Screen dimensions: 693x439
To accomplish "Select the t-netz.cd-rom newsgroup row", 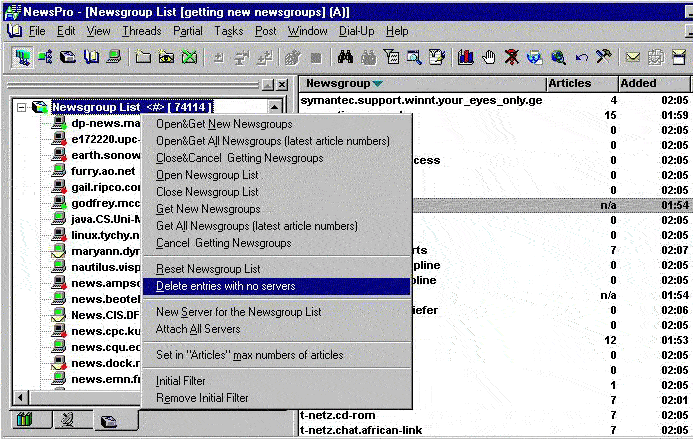I will pos(494,415).
